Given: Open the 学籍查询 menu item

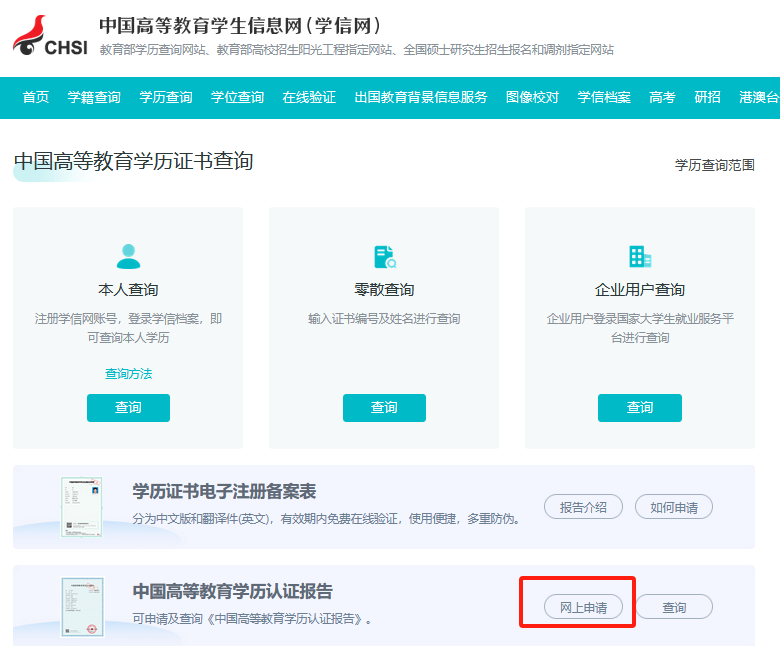Looking at the screenshot, I should (94, 97).
